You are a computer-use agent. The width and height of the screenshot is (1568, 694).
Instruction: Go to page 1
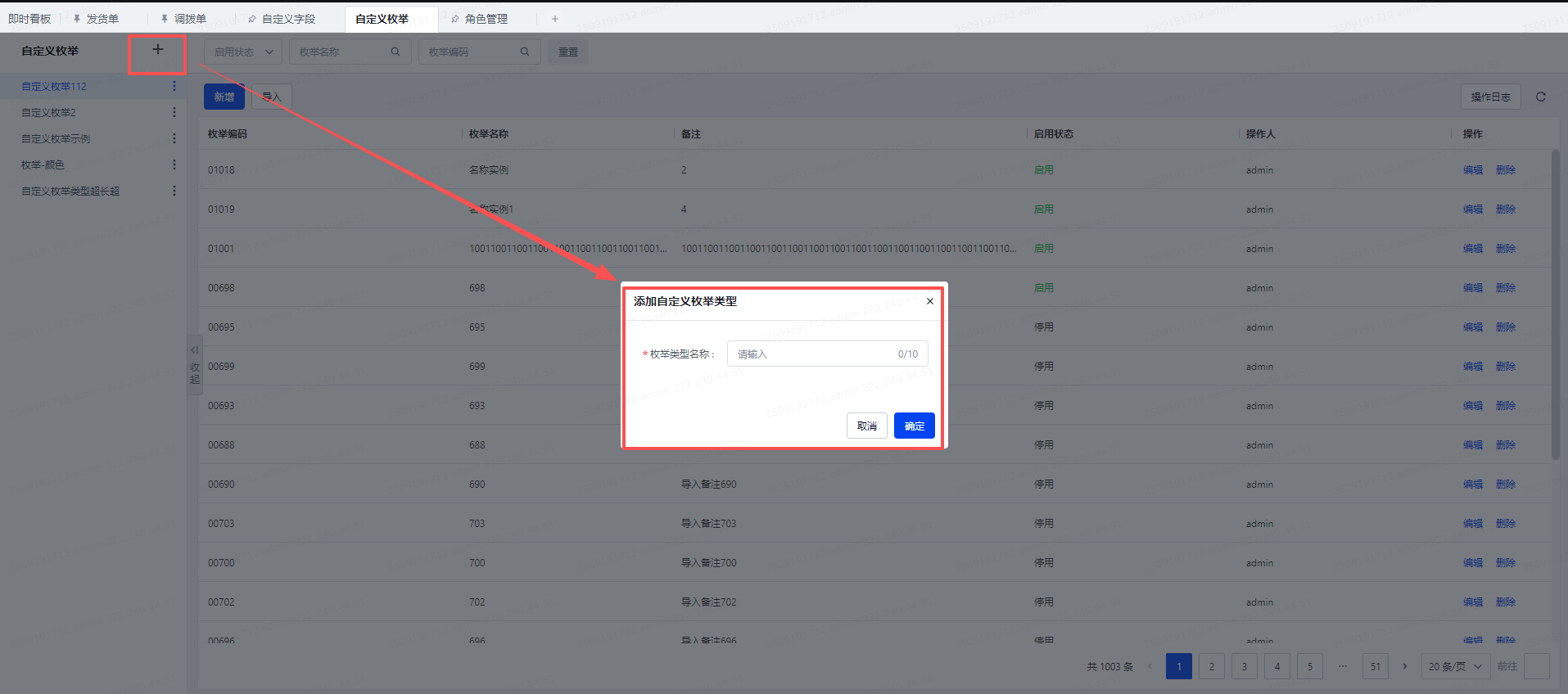pyautogui.click(x=1179, y=666)
